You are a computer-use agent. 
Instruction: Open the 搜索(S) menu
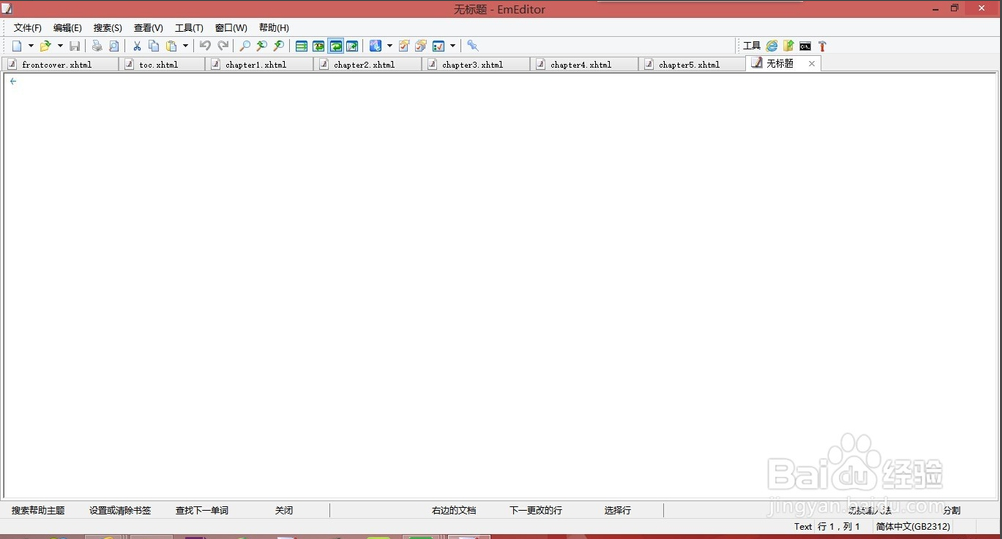pyautogui.click(x=107, y=28)
